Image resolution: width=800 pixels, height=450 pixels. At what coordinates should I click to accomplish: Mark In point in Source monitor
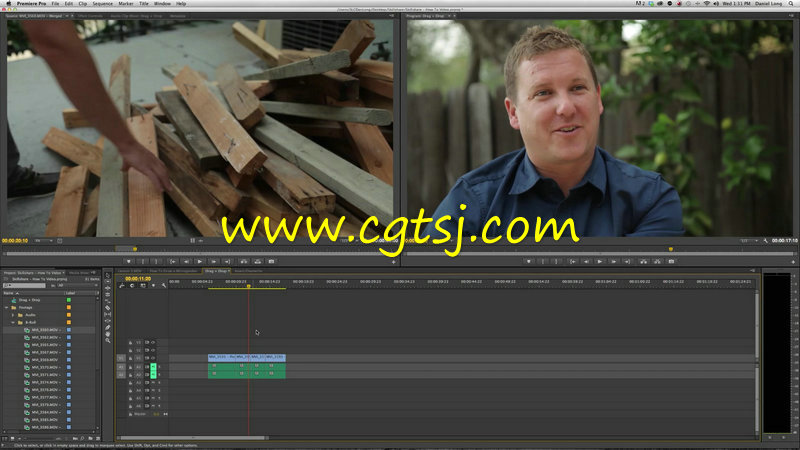pos(143,261)
